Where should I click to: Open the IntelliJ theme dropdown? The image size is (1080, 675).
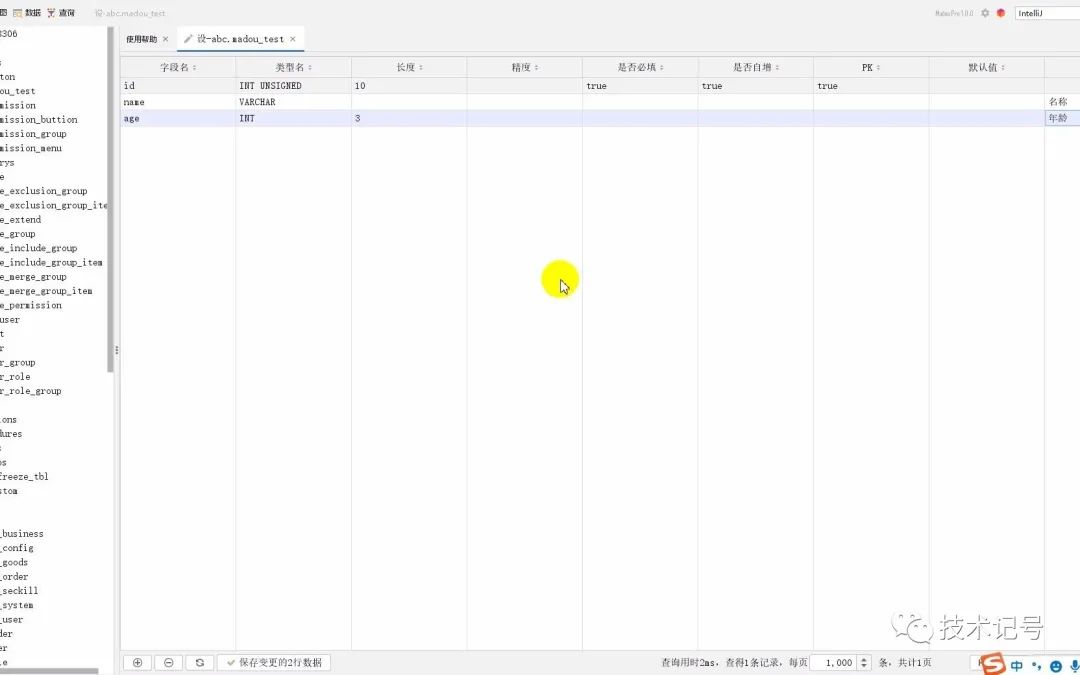point(1047,13)
